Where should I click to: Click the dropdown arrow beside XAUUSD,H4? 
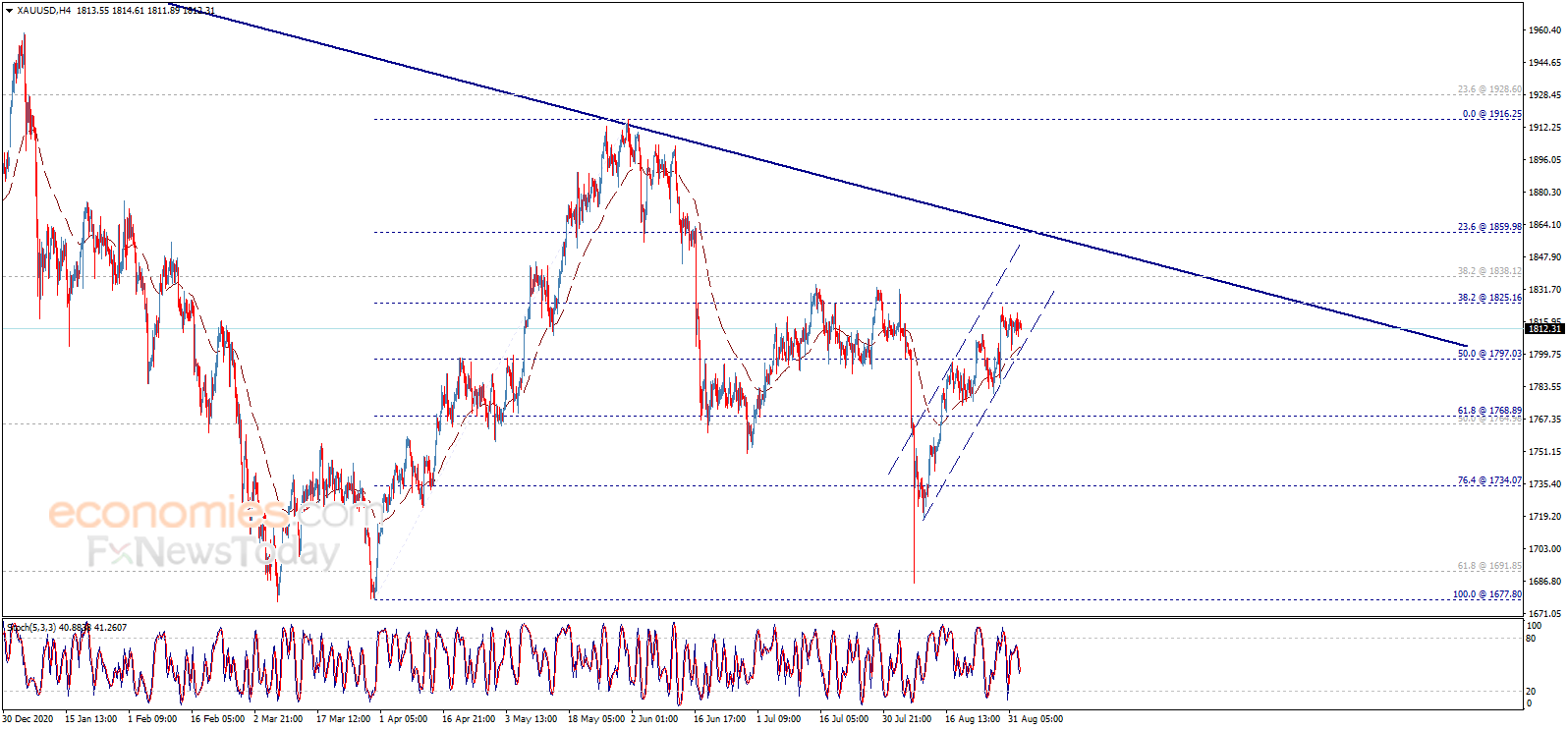pos(10,11)
